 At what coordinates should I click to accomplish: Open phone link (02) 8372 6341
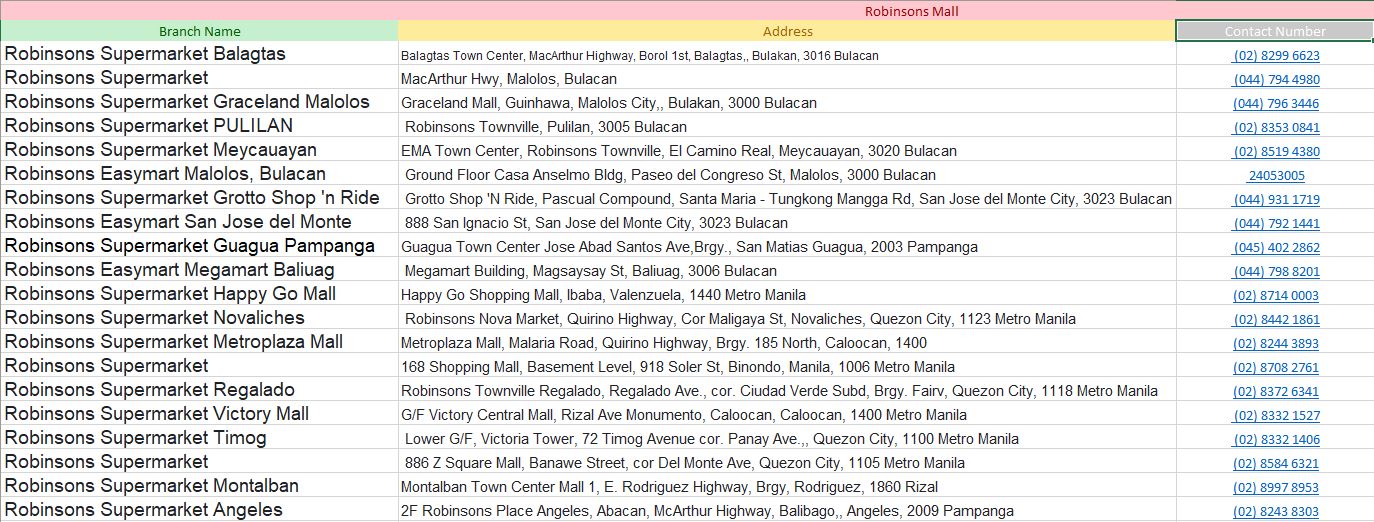point(1276,392)
